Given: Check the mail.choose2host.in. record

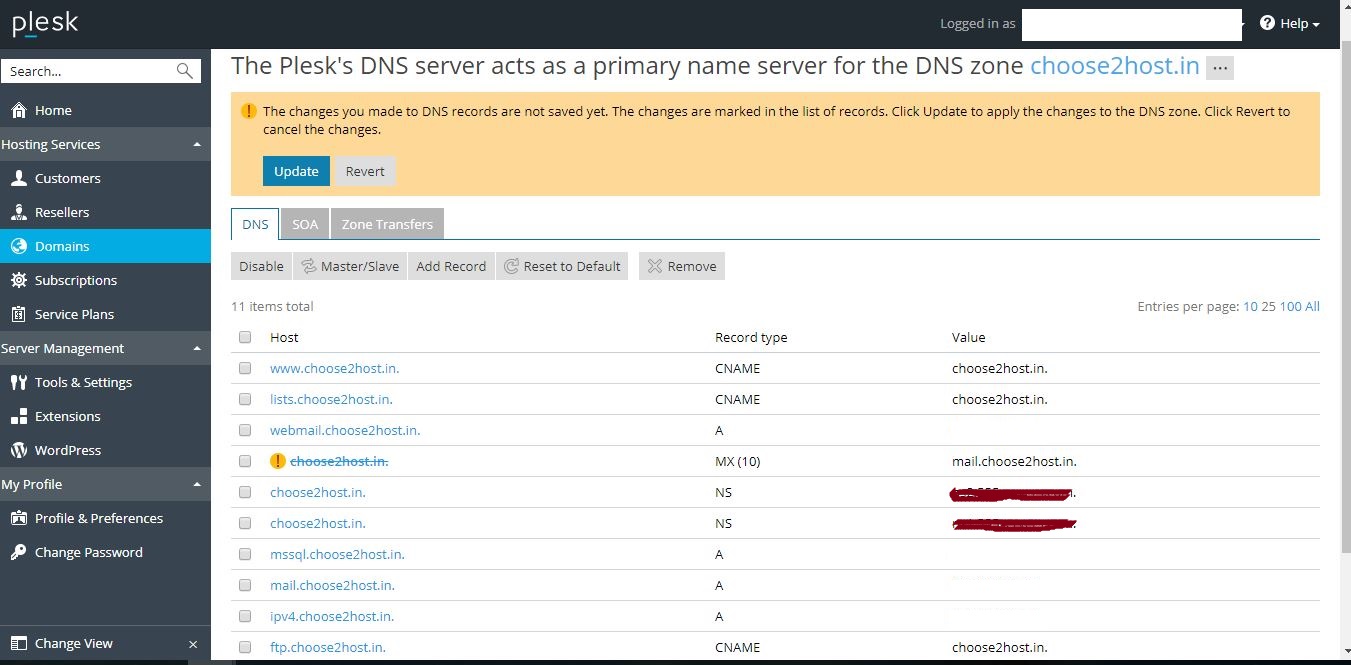Looking at the screenshot, I should [245, 585].
